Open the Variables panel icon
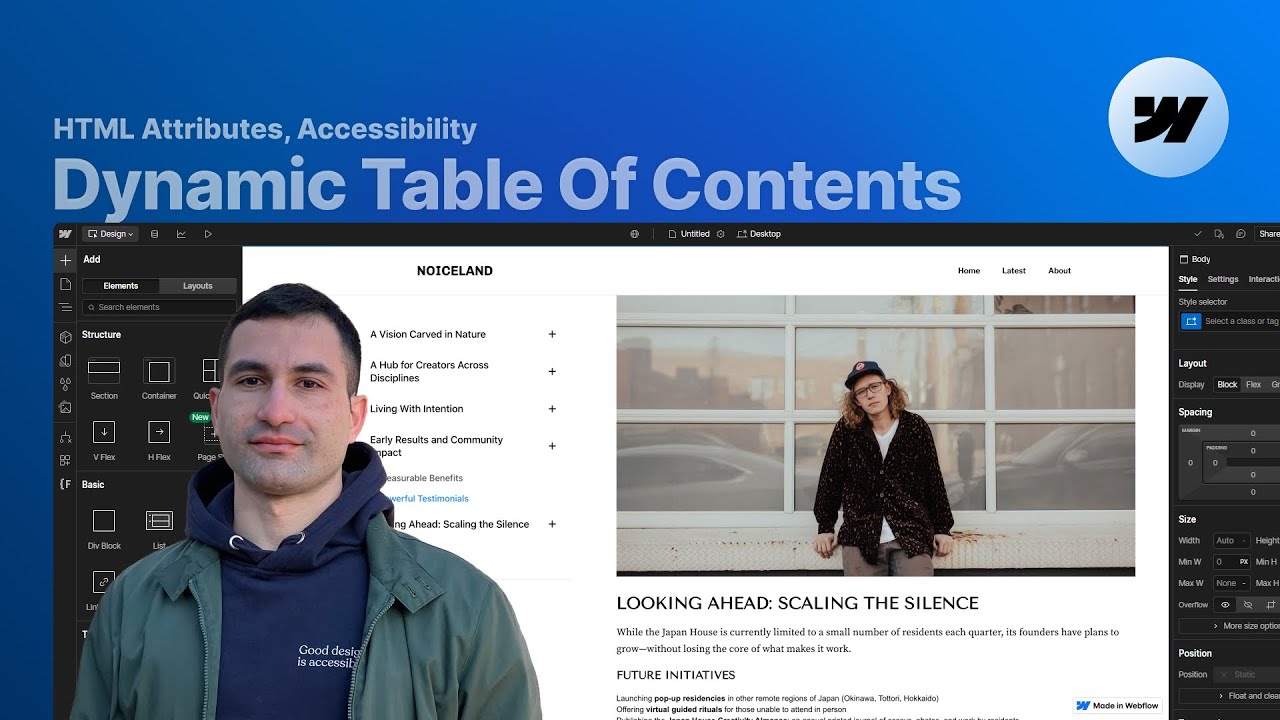1280x720 pixels. coord(65,360)
